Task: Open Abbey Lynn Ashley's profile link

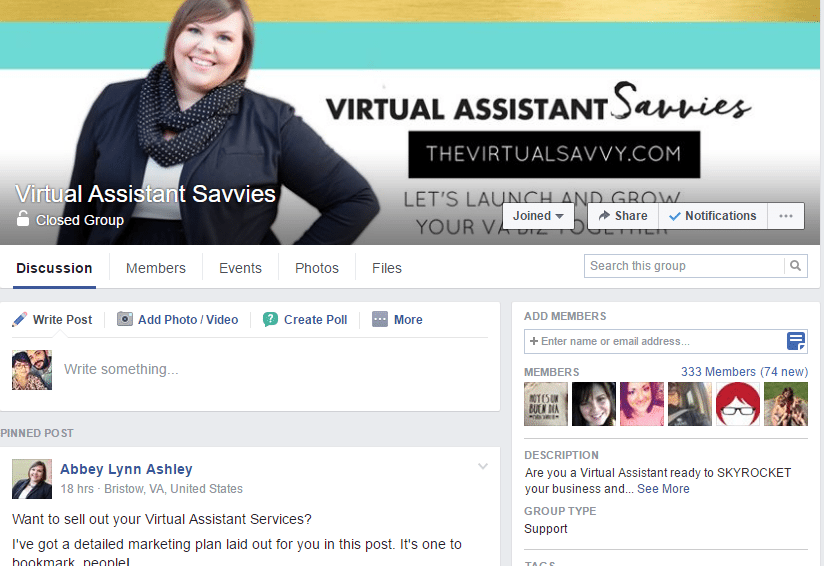Action: coord(126,469)
